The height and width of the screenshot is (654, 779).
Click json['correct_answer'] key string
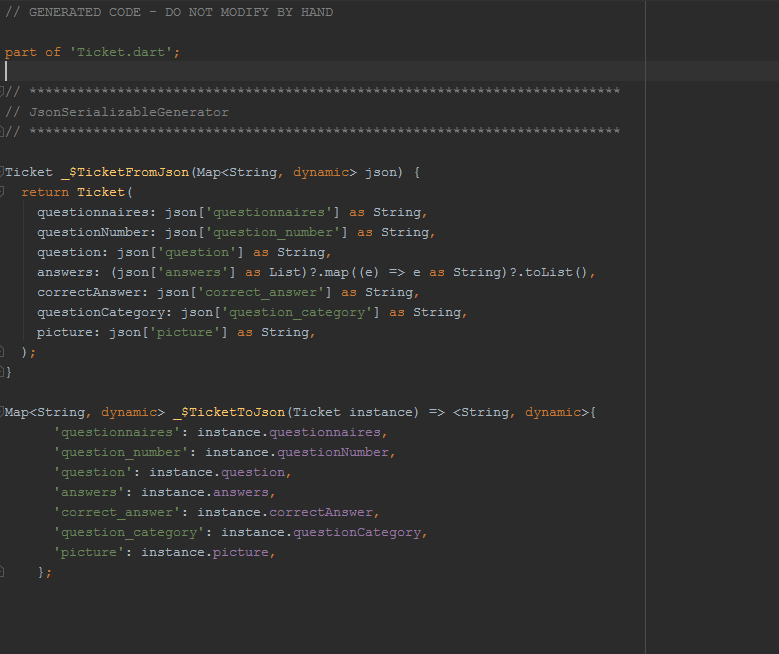tap(265, 292)
